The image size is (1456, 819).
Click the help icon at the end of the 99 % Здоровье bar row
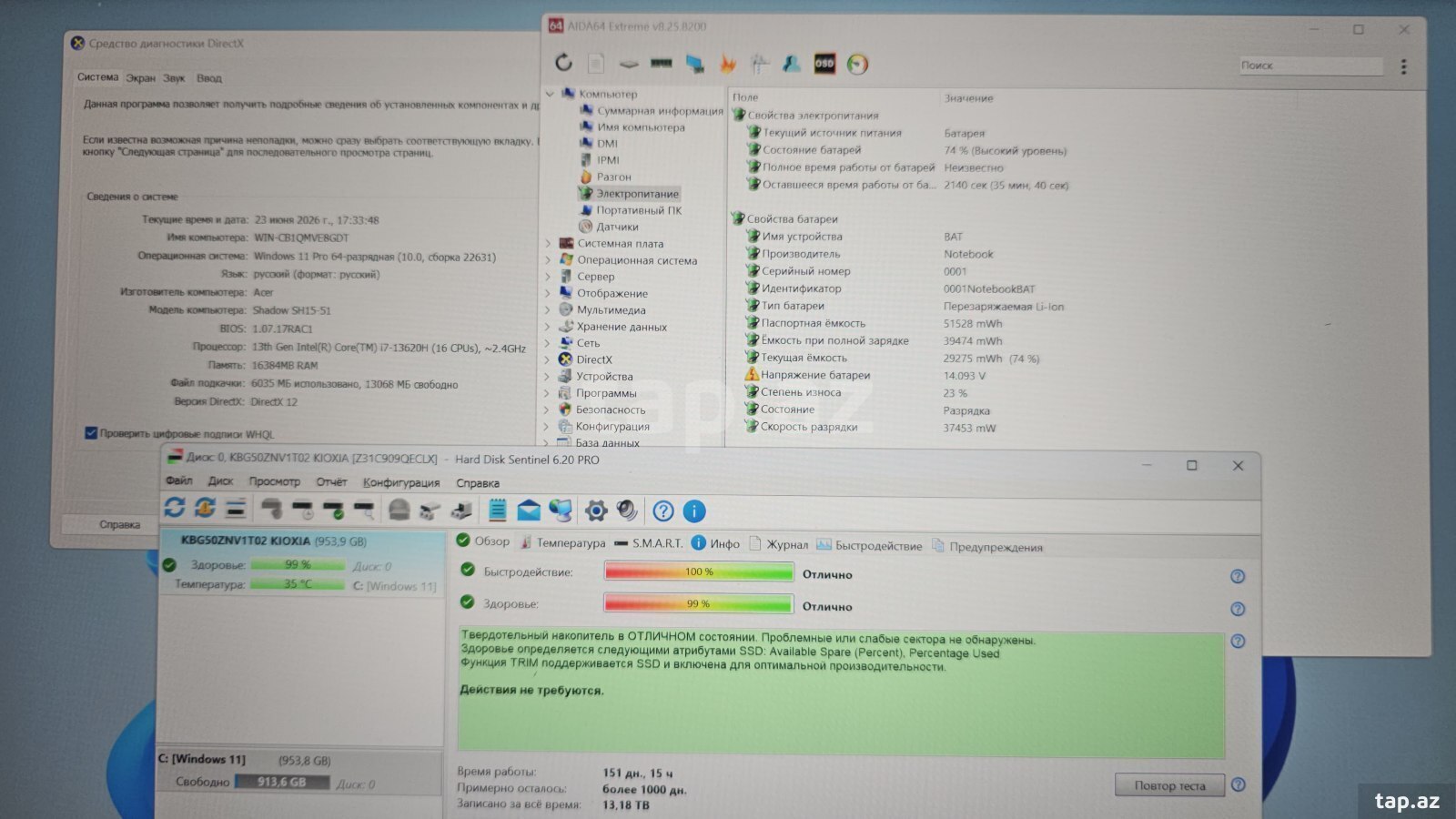(1238, 609)
